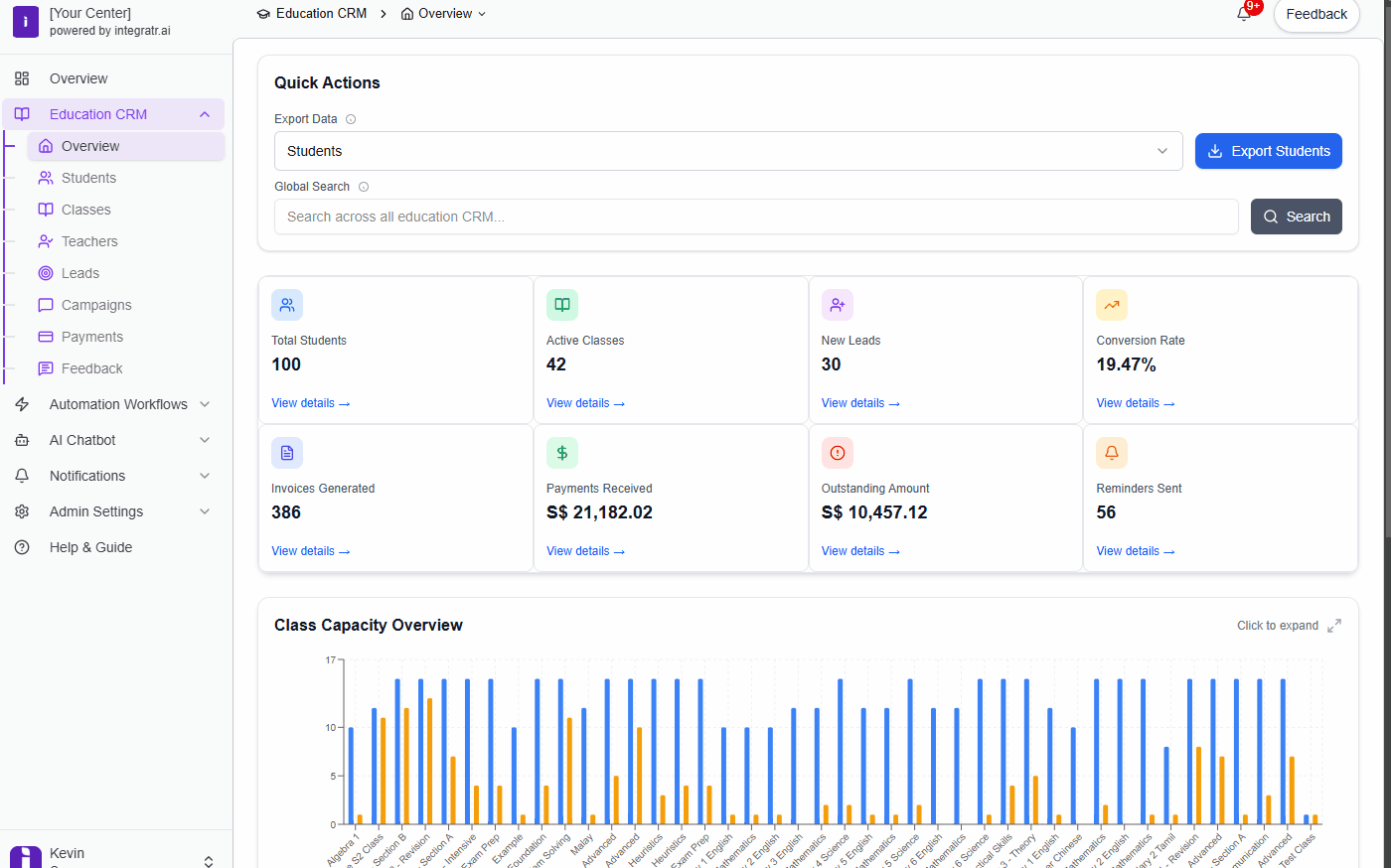Click the global search input field

(756, 216)
